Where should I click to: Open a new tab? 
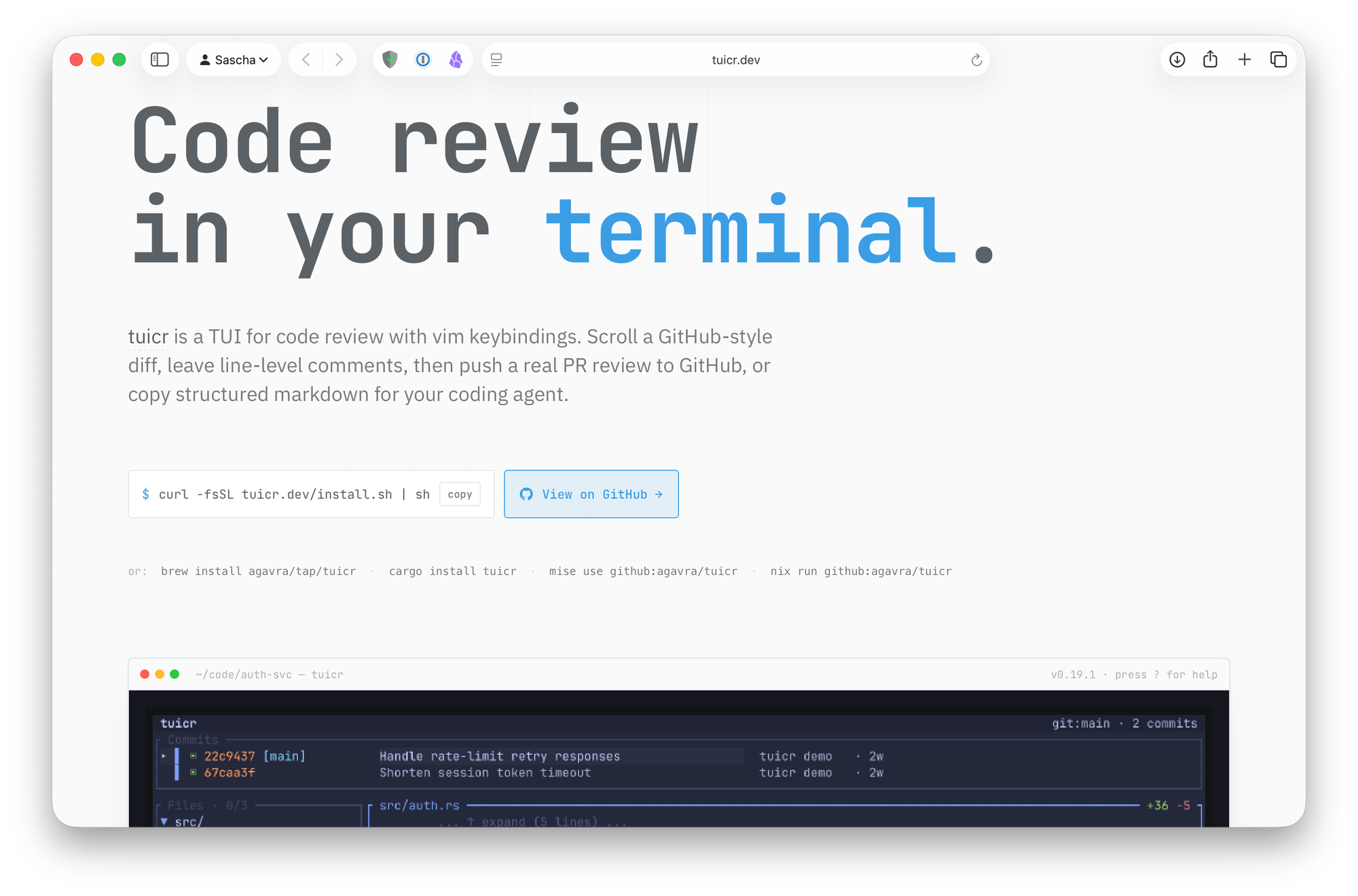[x=1245, y=60]
